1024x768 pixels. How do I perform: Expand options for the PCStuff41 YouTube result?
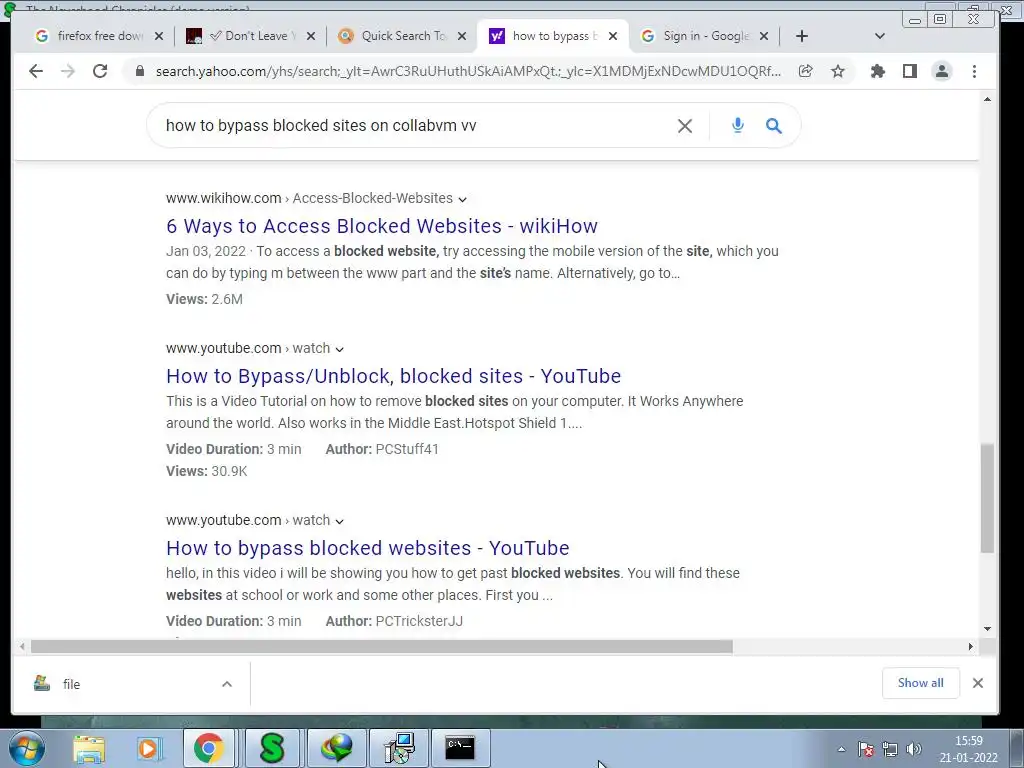tap(340, 349)
